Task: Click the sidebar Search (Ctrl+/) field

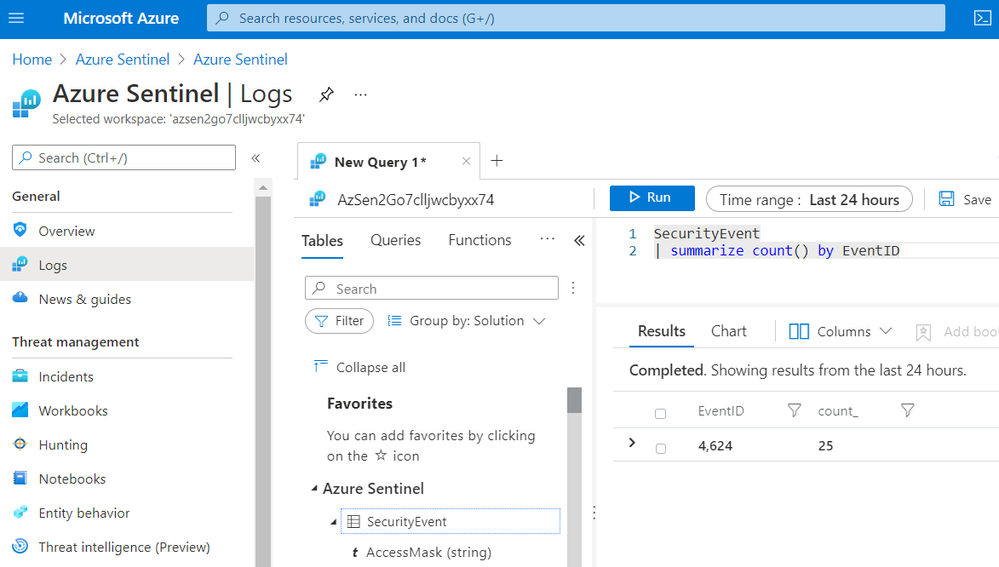Action: [124, 157]
